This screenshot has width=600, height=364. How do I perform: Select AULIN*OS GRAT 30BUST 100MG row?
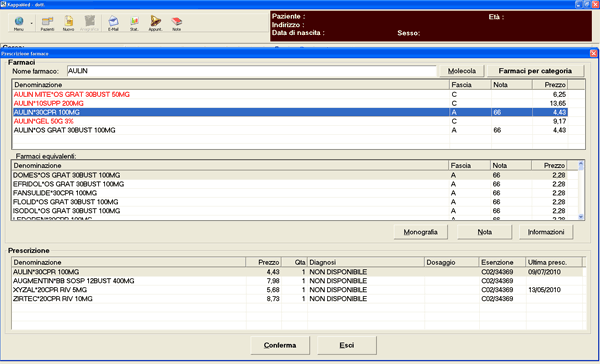290,130
